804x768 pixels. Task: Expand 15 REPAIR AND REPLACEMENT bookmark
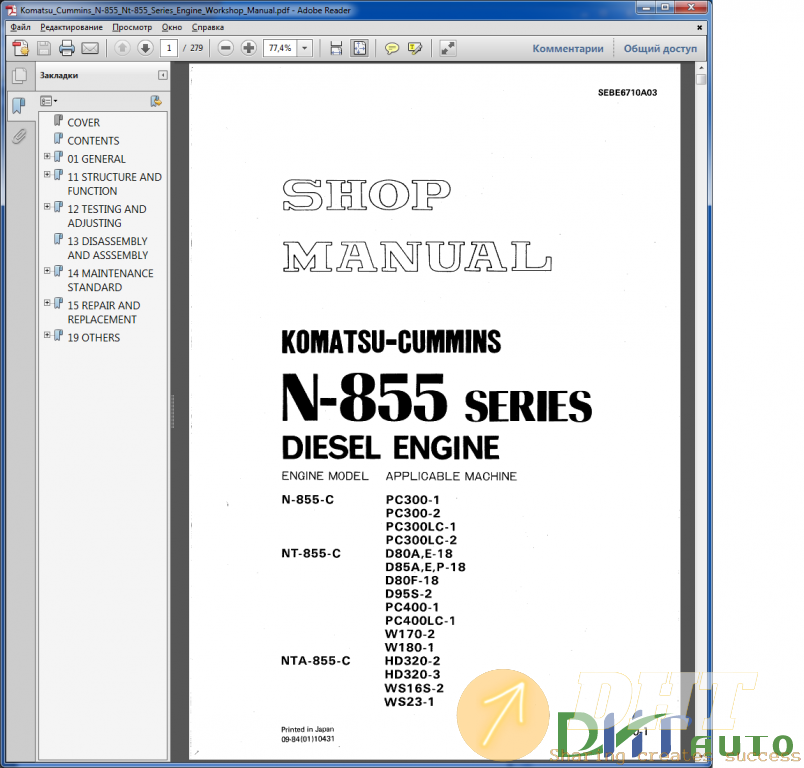(47, 303)
